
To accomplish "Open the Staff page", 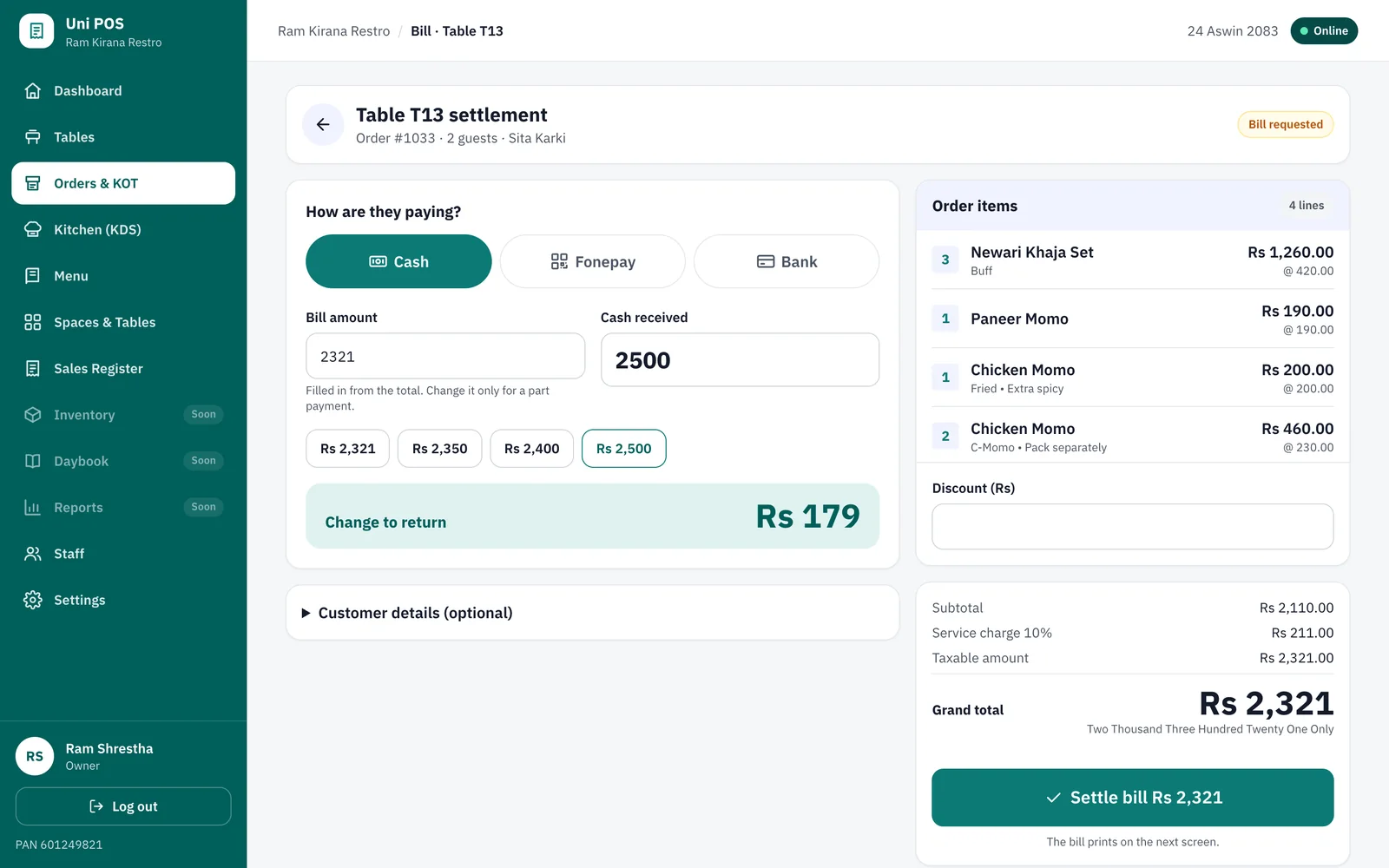I will click(123, 554).
